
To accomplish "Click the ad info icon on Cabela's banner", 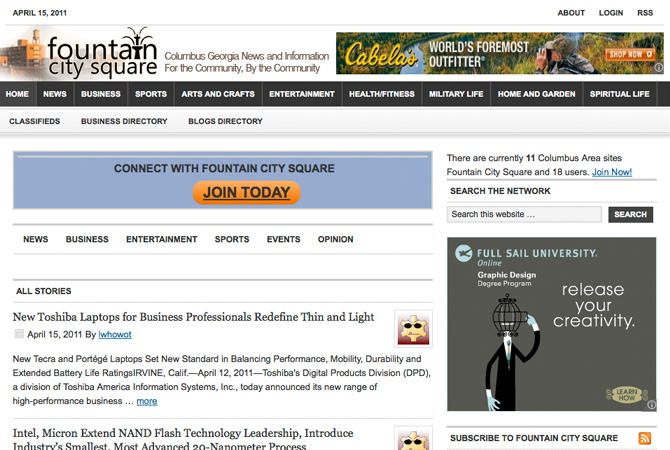I will [x=658, y=68].
